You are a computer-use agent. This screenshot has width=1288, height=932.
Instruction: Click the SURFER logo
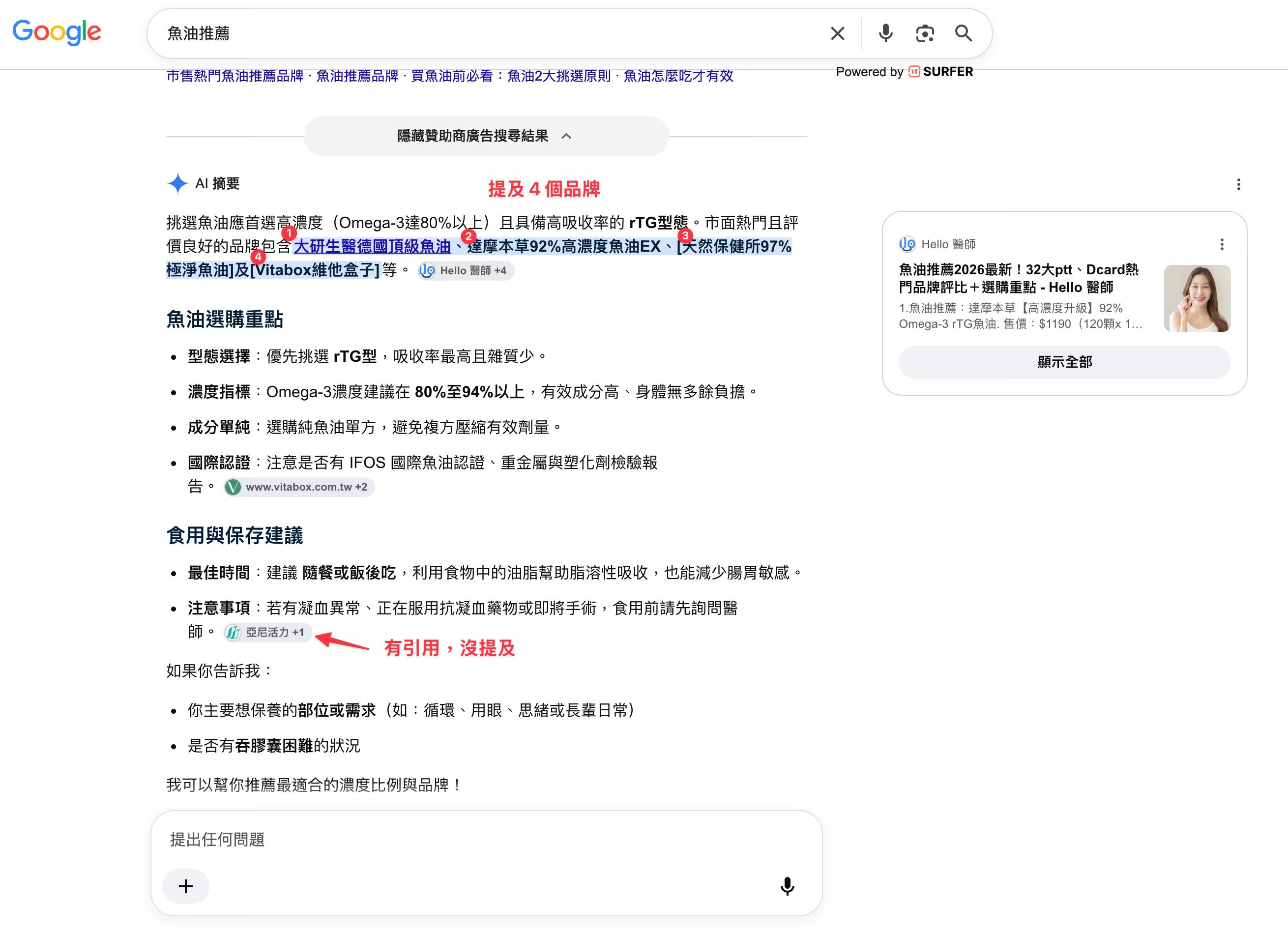click(940, 72)
